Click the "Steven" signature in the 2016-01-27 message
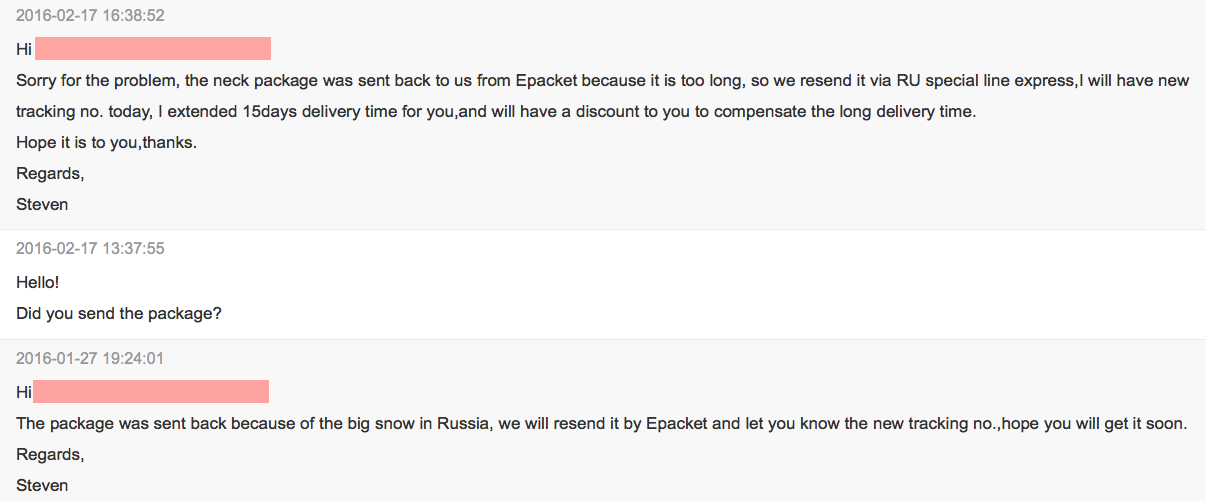This screenshot has height=501, width=1206. [x=42, y=485]
